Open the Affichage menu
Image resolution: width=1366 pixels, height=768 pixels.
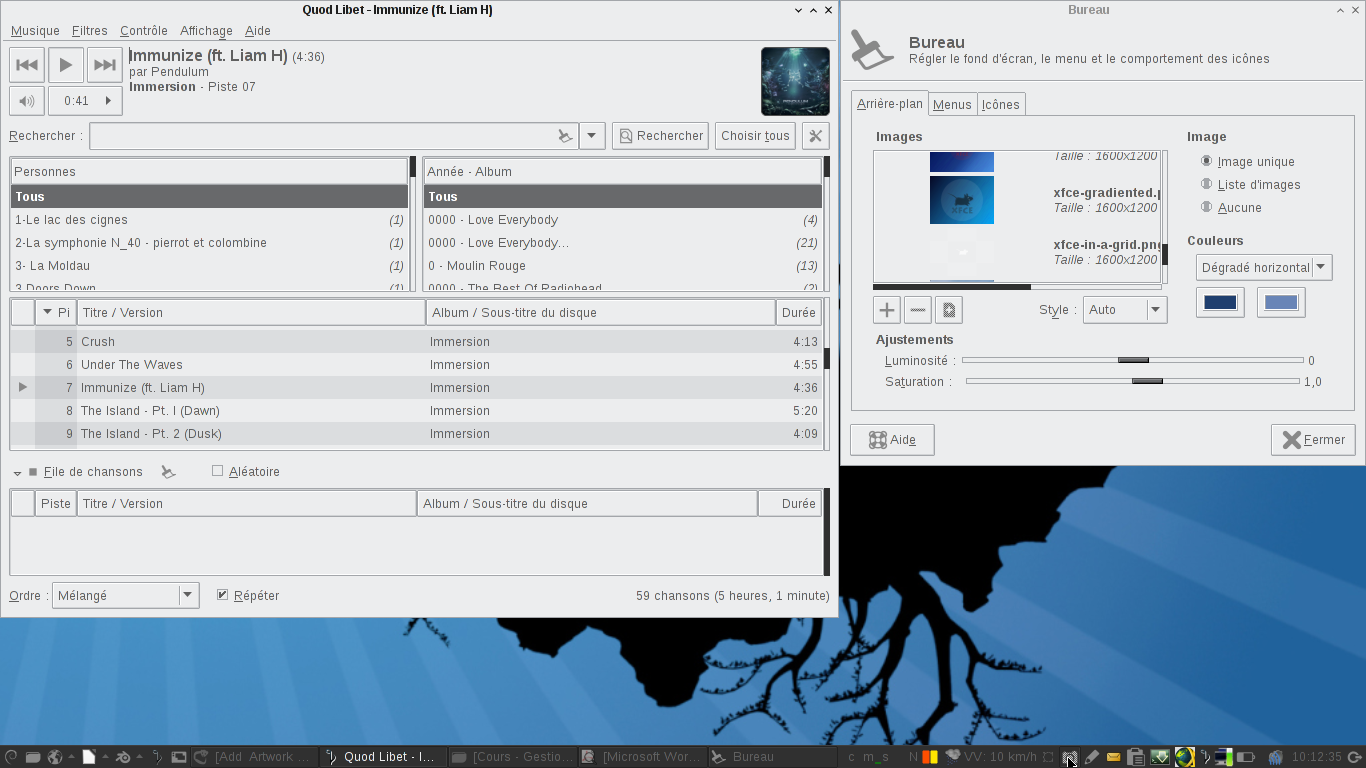(206, 31)
